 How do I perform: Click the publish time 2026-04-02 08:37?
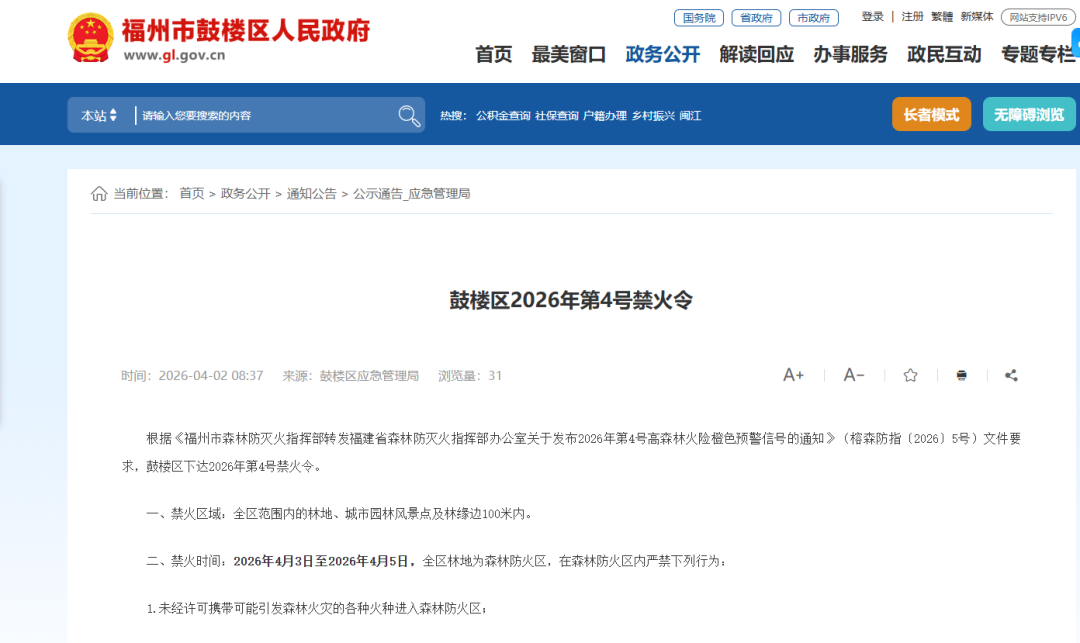coord(211,376)
